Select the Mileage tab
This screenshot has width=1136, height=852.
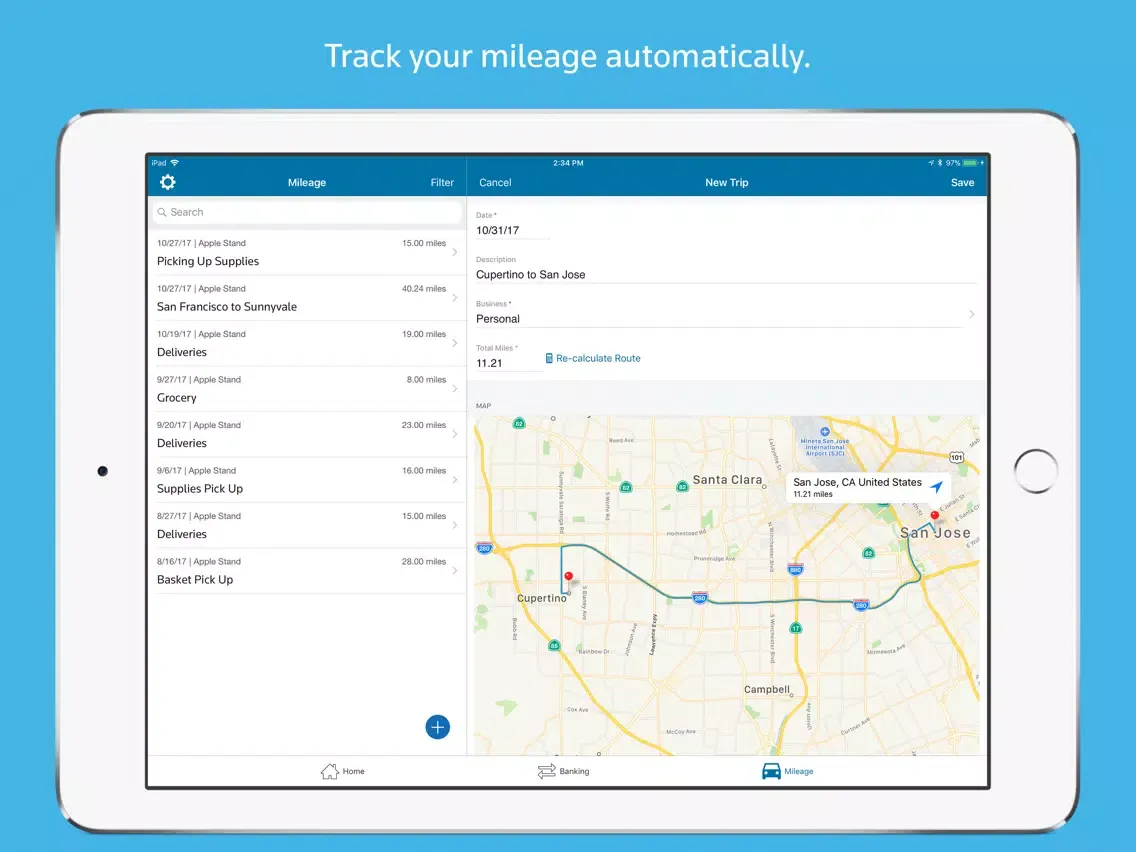[x=787, y=771]
